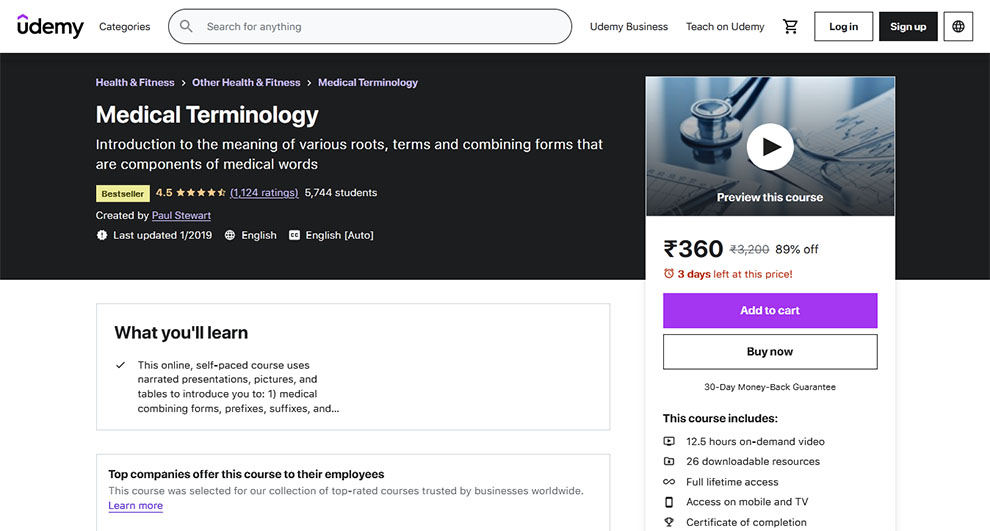Click Access on mobile and TV text
990x531 pixels.
click(747, 502)
